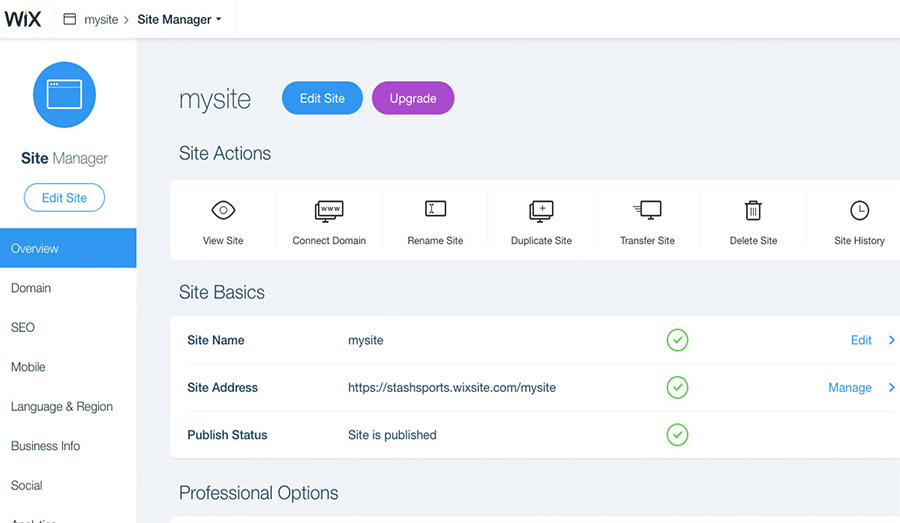Click the Site Name green checkmark

[677, 340]
